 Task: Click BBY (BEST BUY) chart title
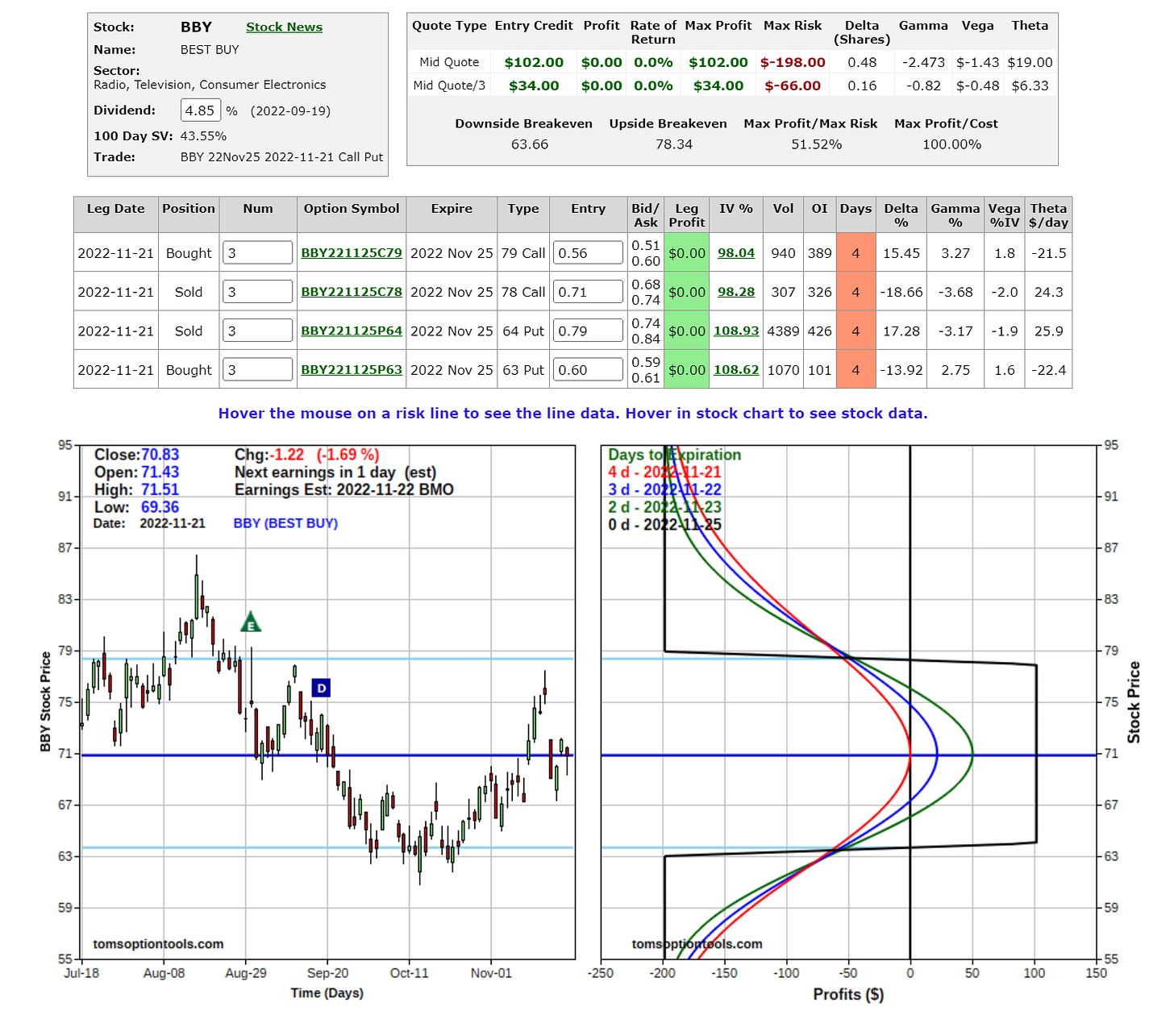[285, 523]
